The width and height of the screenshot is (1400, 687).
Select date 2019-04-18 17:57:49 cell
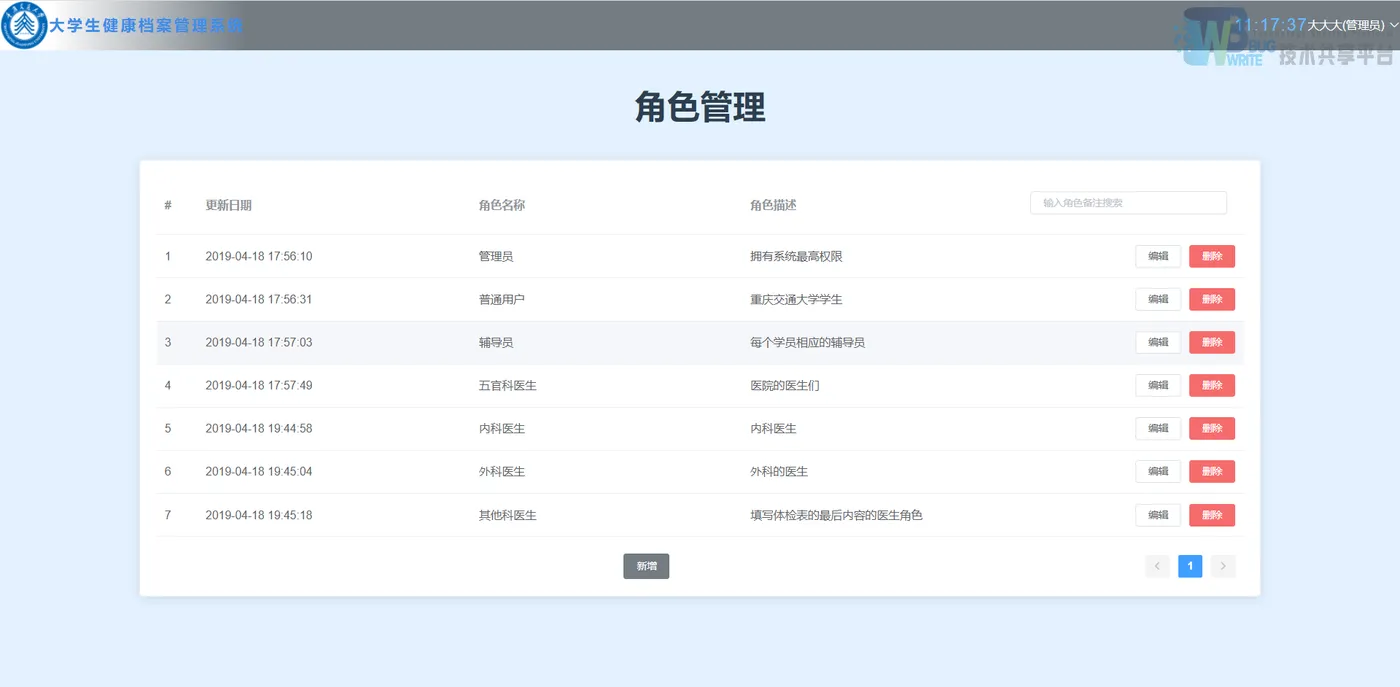pos(259,385)
